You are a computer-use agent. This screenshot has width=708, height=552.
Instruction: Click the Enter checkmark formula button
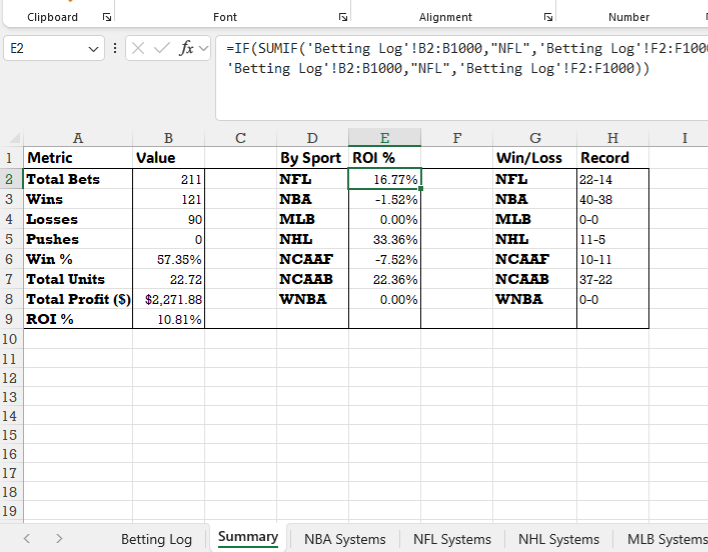pyautogui.click(x=162, y=48)
